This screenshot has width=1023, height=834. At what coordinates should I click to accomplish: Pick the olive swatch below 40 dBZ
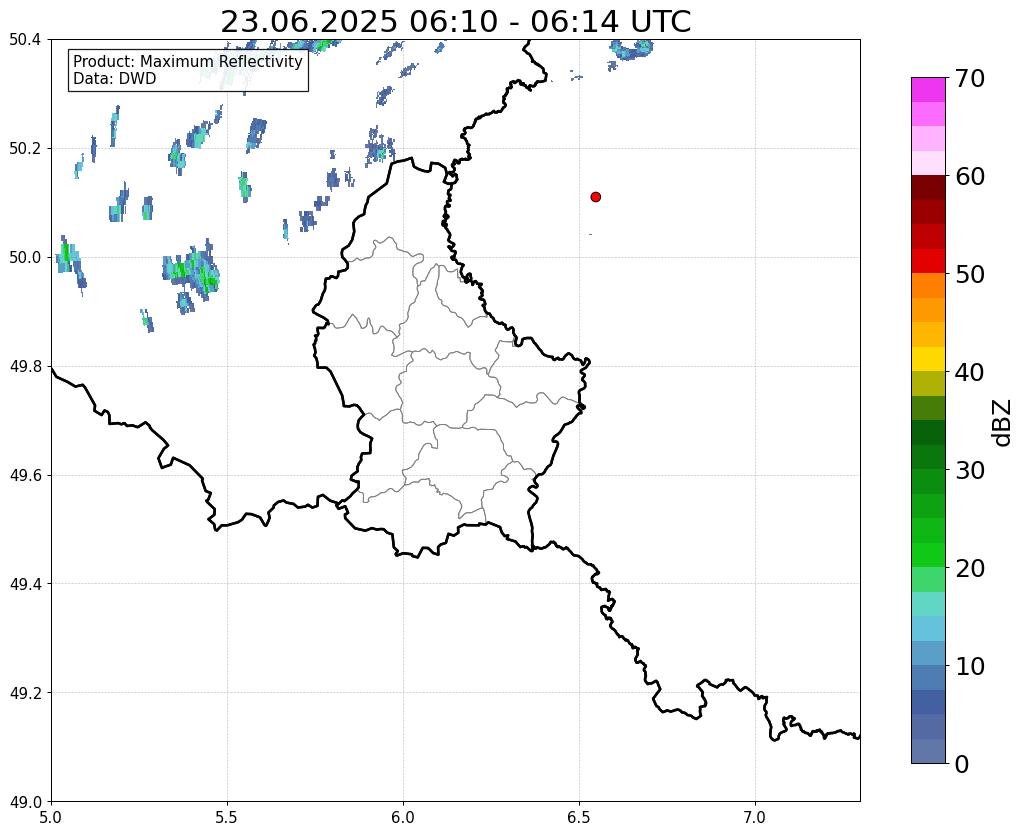click(x=928, y=384)
